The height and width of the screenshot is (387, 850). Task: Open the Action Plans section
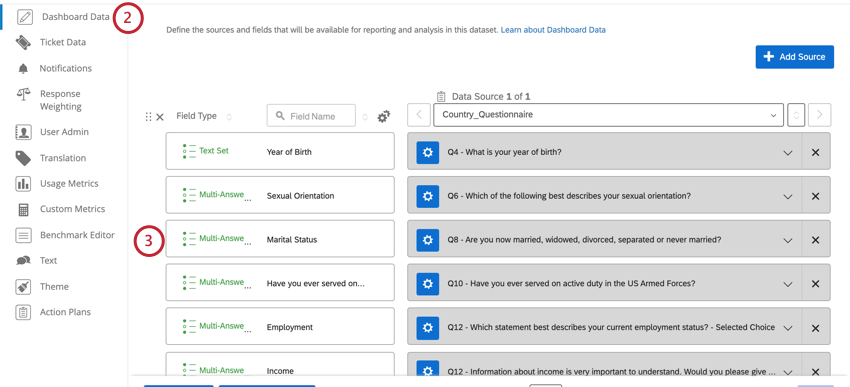tap(65, 312)
